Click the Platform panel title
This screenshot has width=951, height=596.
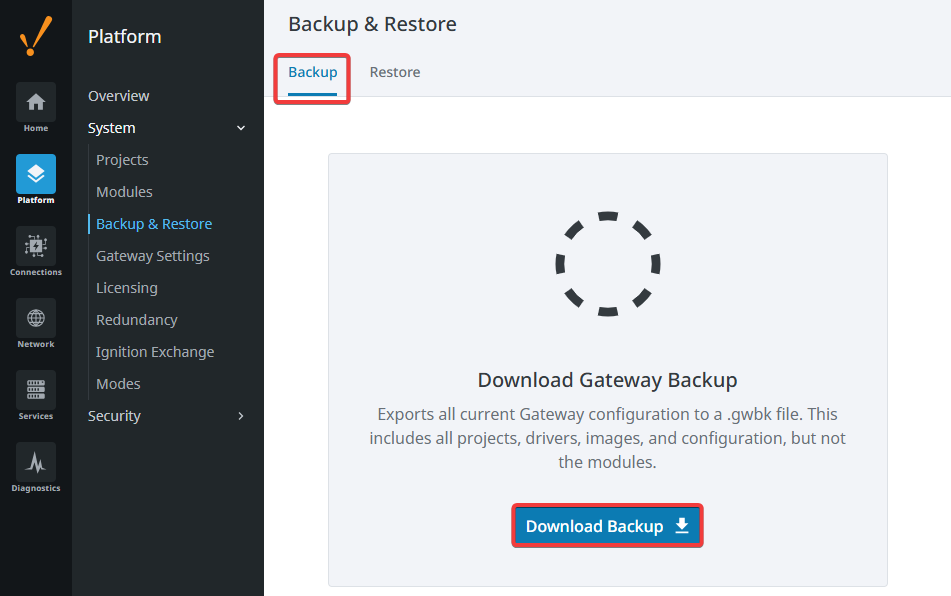[124, 36]
